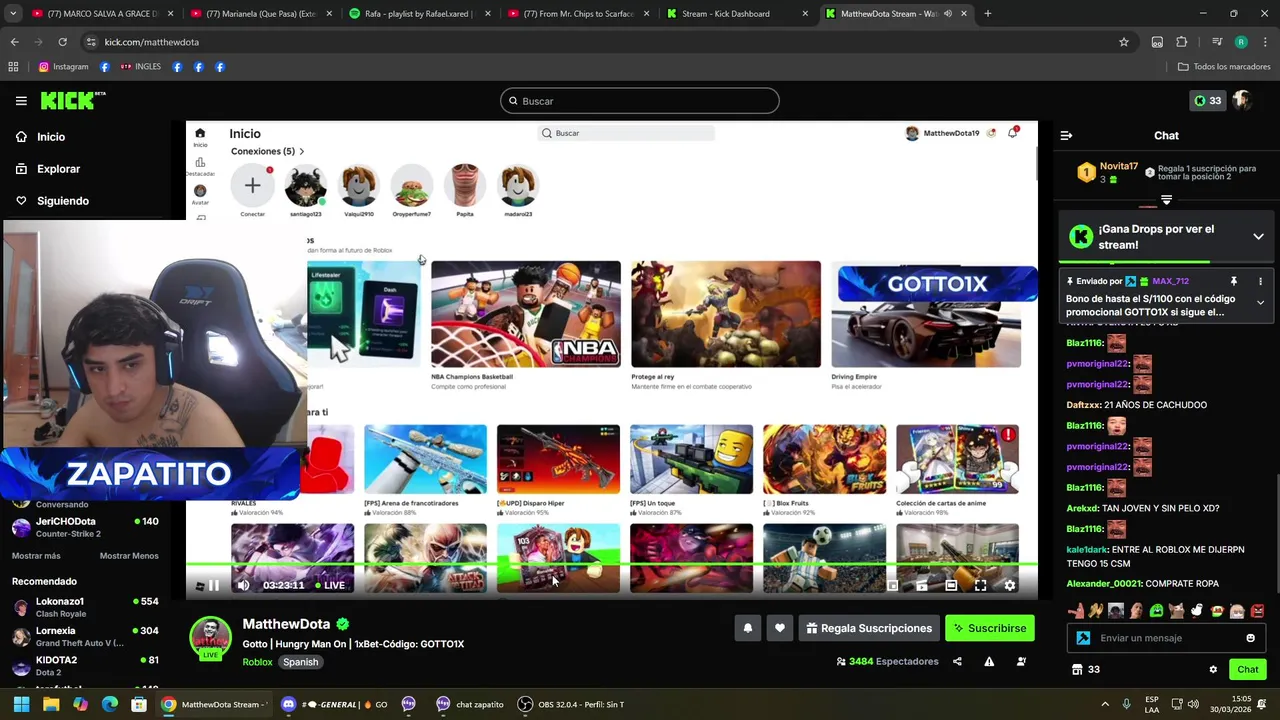The height and width of the screenshot is (720, 1280).
Task: Open the player settings gear
Action: click(1010, 586)
